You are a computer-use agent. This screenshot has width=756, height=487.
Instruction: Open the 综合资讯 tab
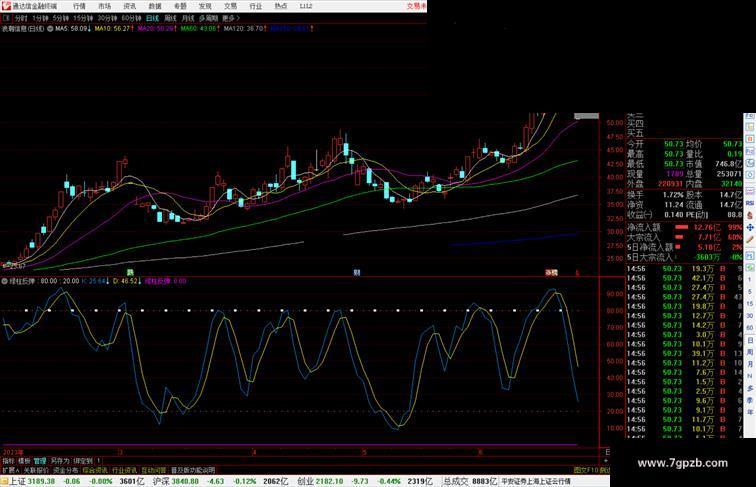coord(95,470)
